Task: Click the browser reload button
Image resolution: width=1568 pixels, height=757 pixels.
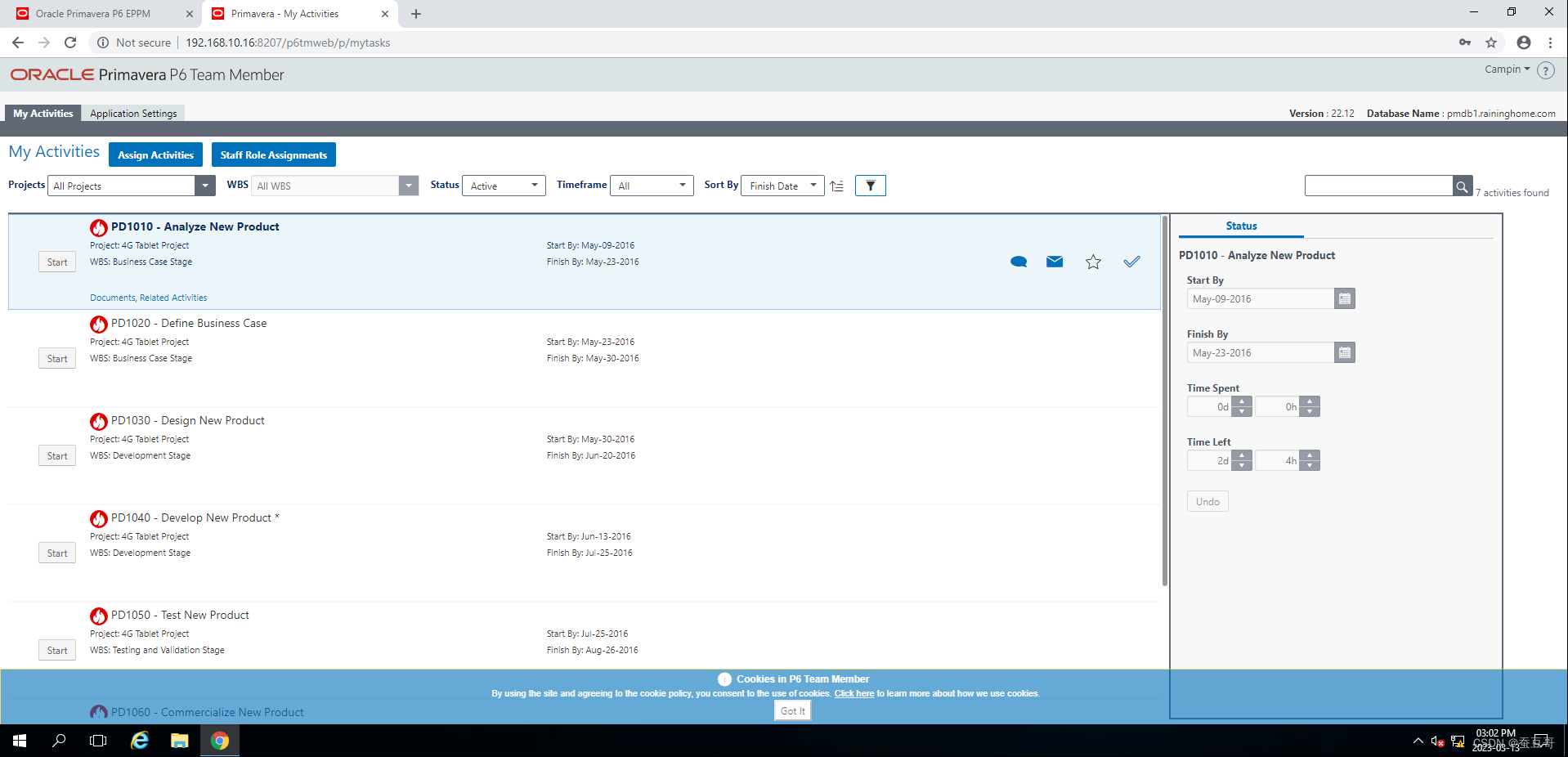Action: pos(70,43)
